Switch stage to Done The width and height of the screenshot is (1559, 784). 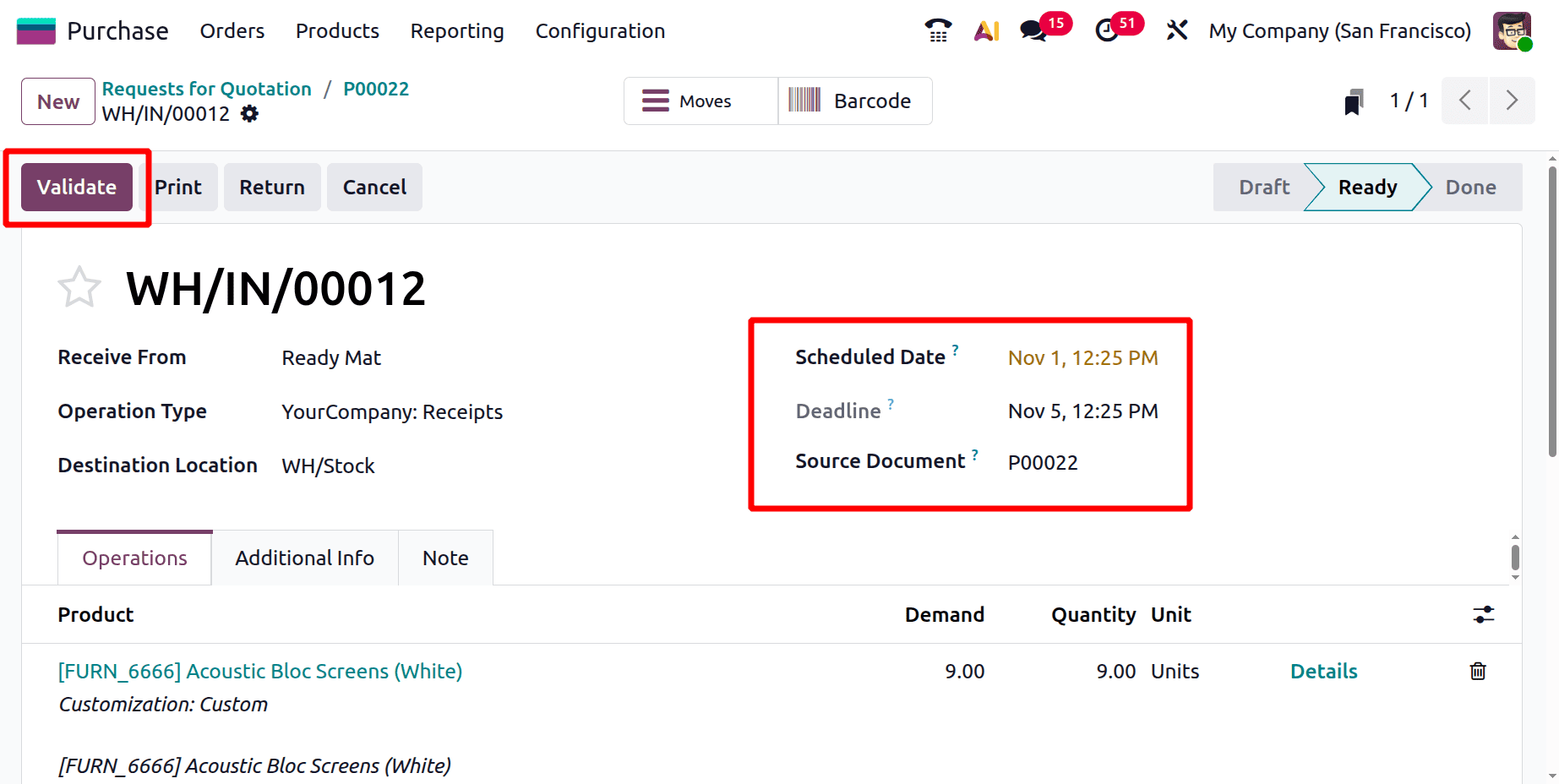click(x=1470, y=187)
